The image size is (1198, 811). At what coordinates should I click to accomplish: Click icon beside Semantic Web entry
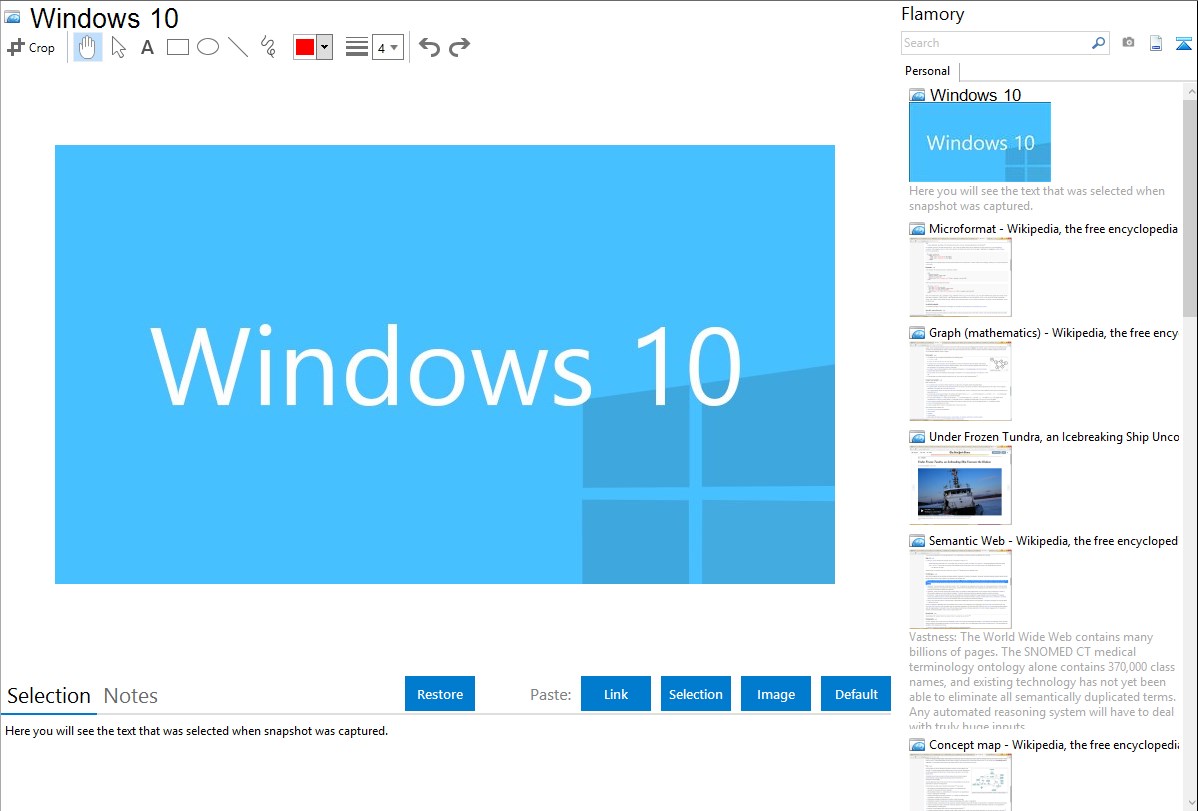pos(918,541)
